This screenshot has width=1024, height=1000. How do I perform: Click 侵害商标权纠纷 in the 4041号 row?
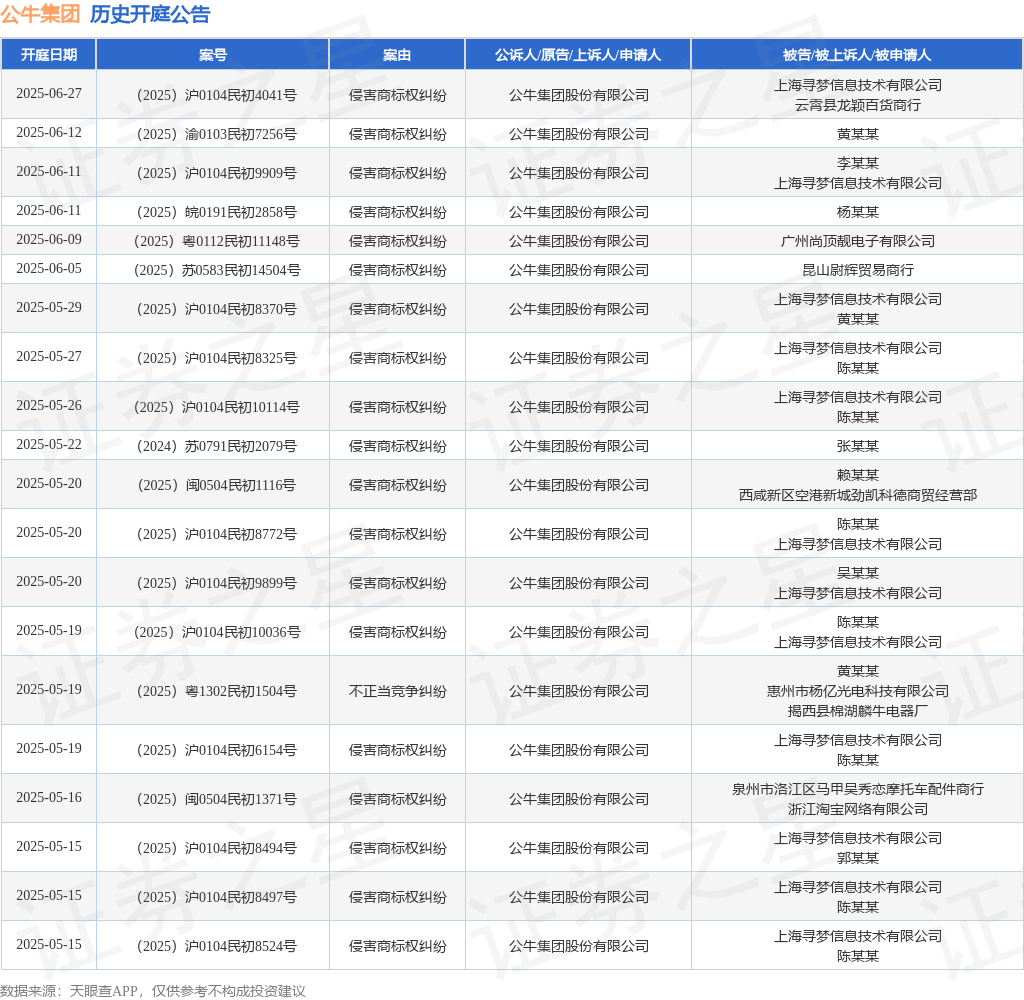pyautogui.click(x=398, y=95)
